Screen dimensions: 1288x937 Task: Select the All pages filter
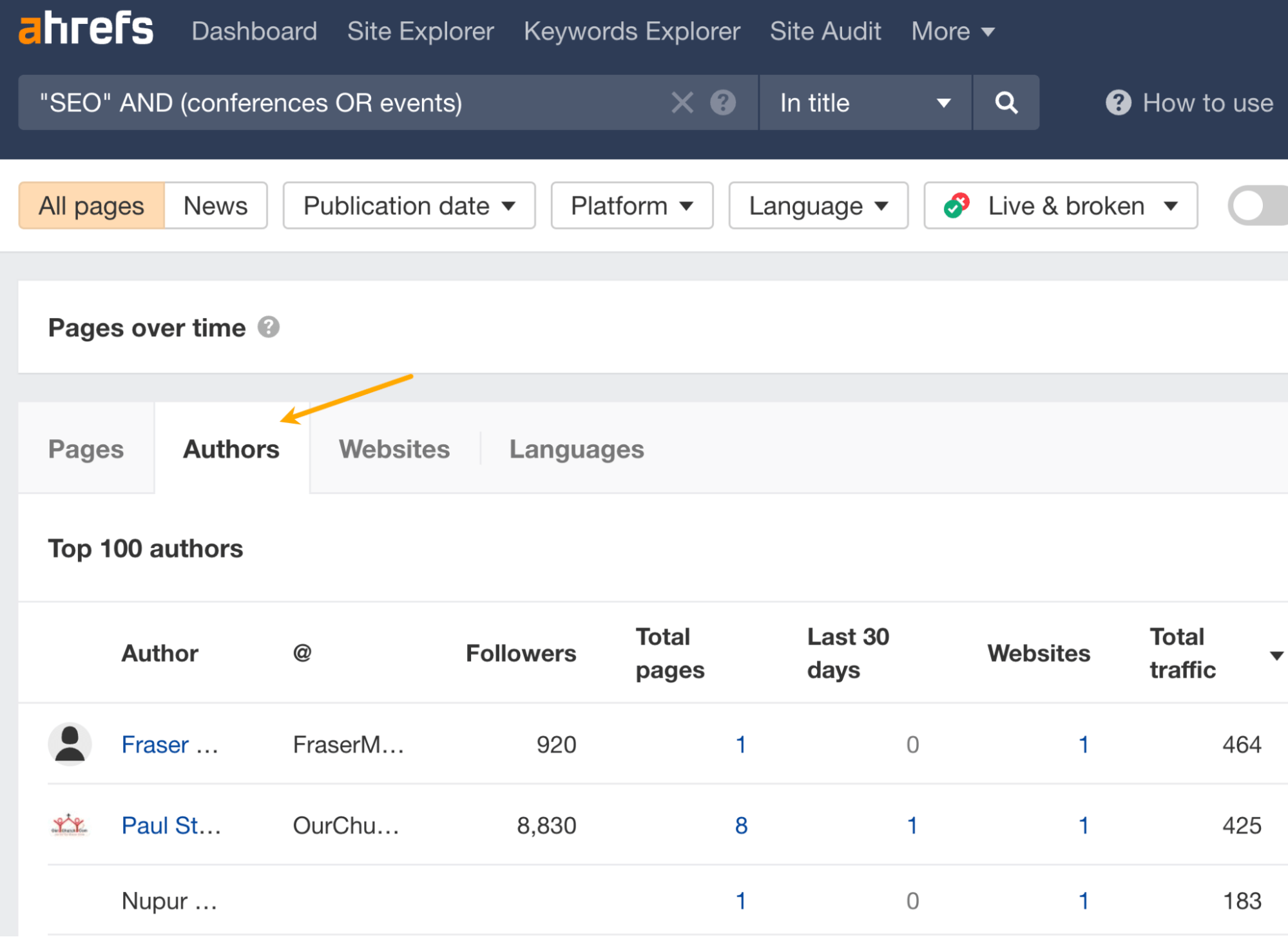pos(91,205)
